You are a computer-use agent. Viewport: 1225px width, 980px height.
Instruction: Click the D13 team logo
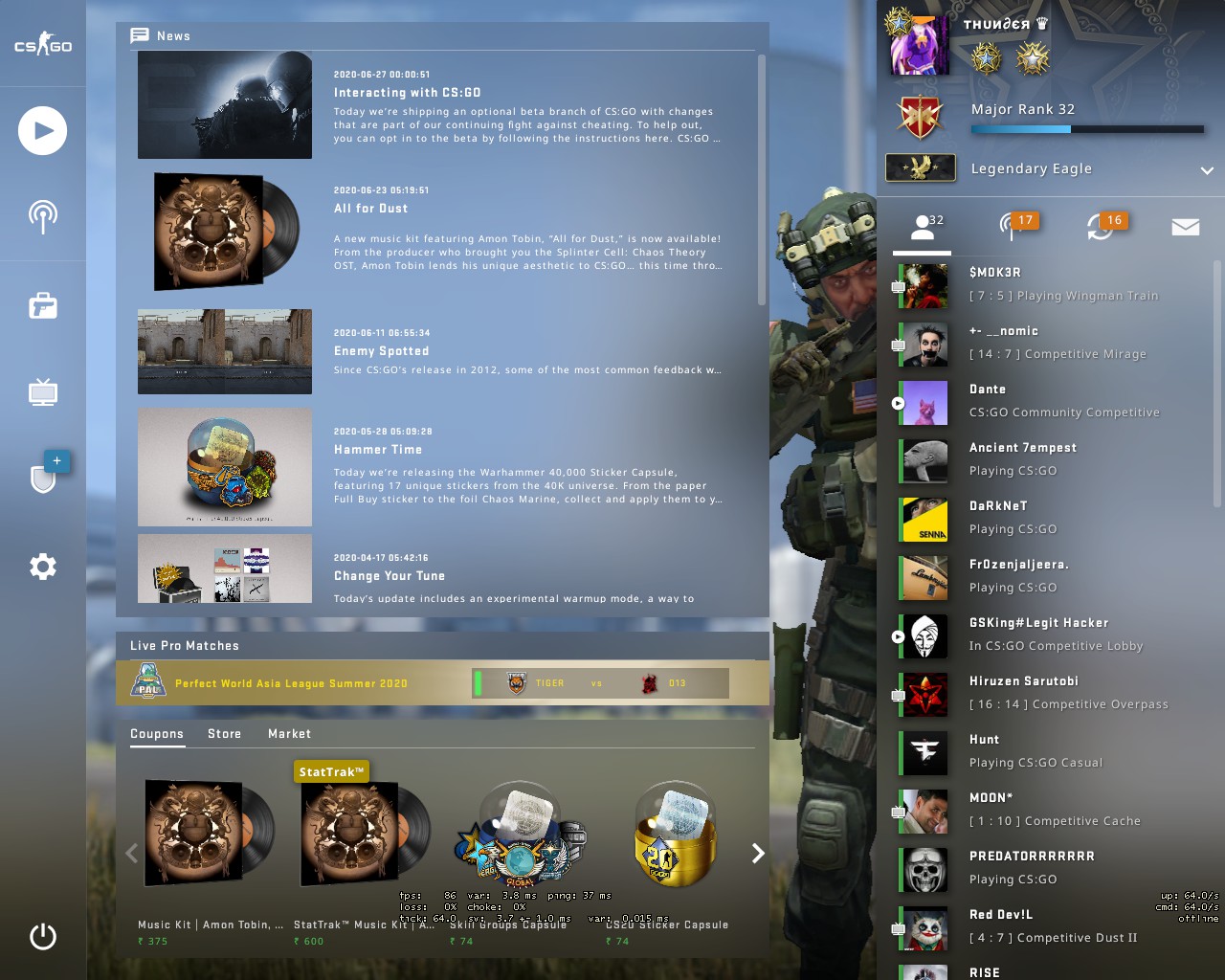coord(650,683)
